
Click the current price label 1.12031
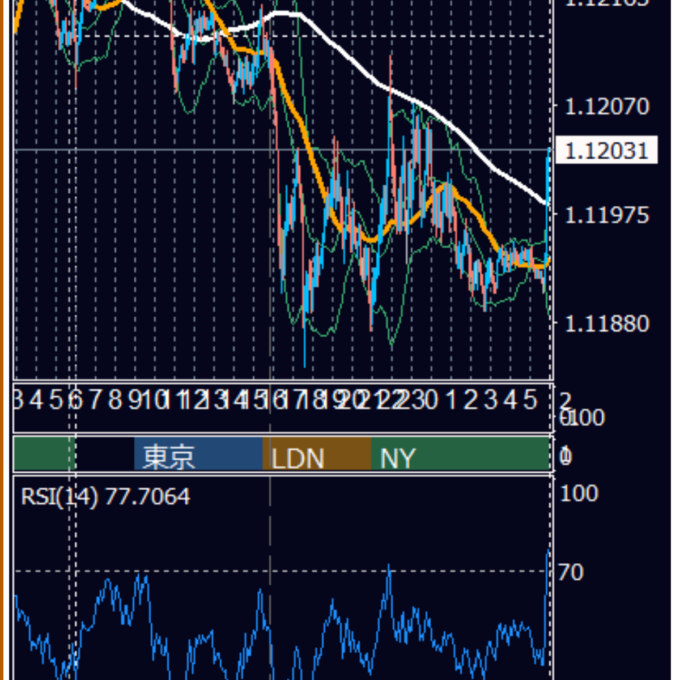tap(607, 150)
